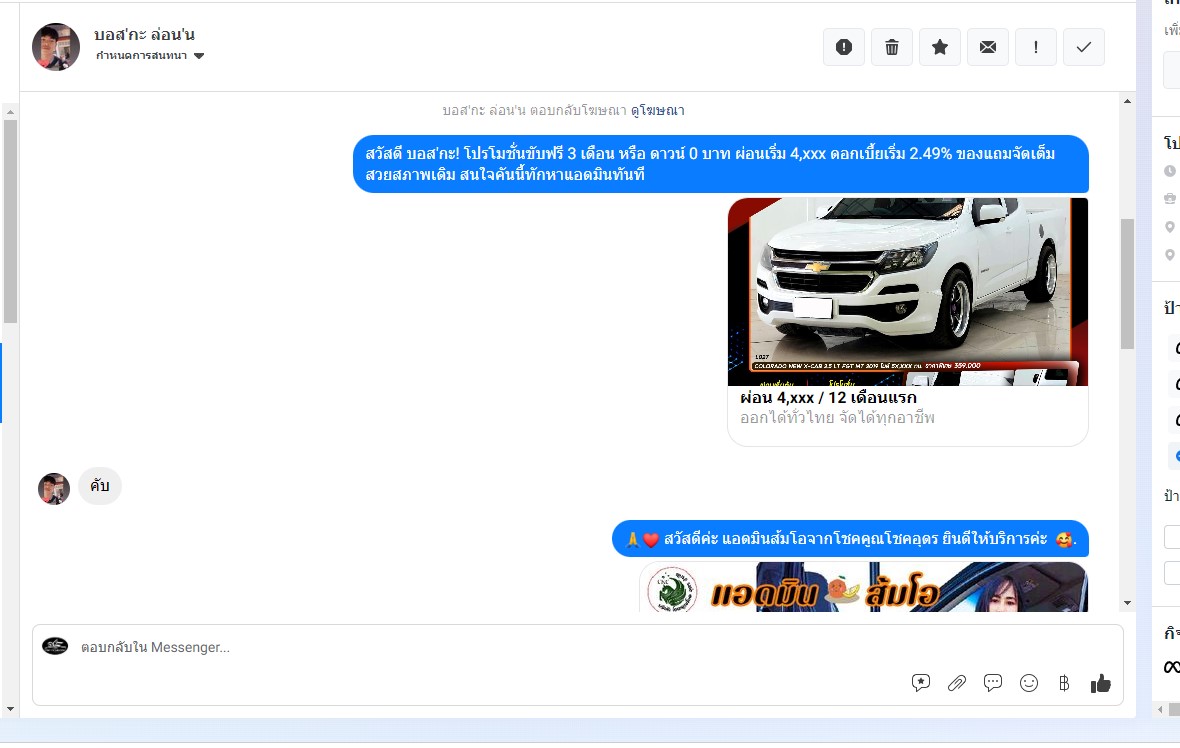Click the page avatar next to reply box
Image resolution: width=1180 pixels, height=748 pixels.
pos(55,646)
